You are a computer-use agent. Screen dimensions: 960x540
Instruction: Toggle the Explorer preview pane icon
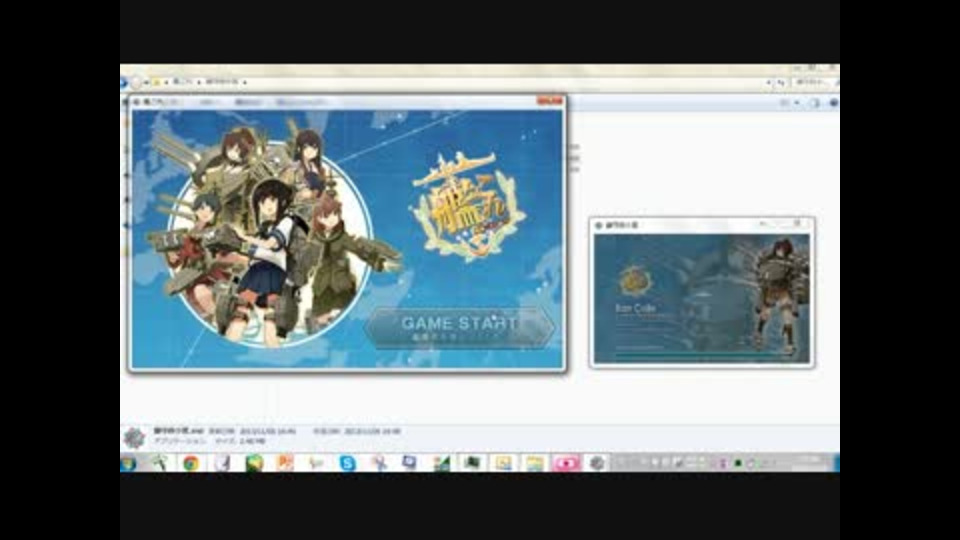click(x=814, y=103)
